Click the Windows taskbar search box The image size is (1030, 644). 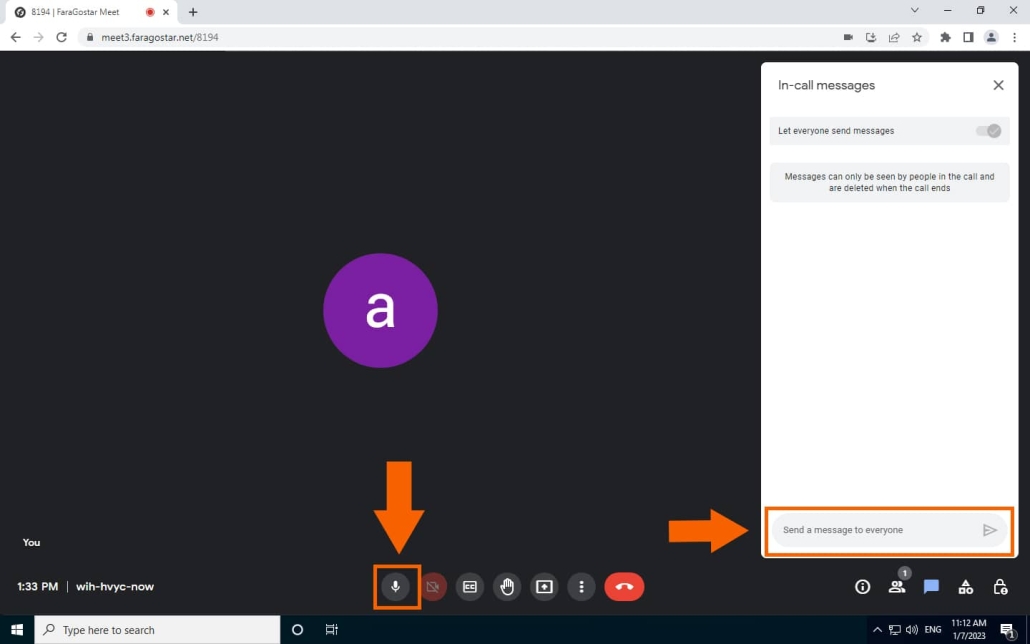click(x=158, y=630)
